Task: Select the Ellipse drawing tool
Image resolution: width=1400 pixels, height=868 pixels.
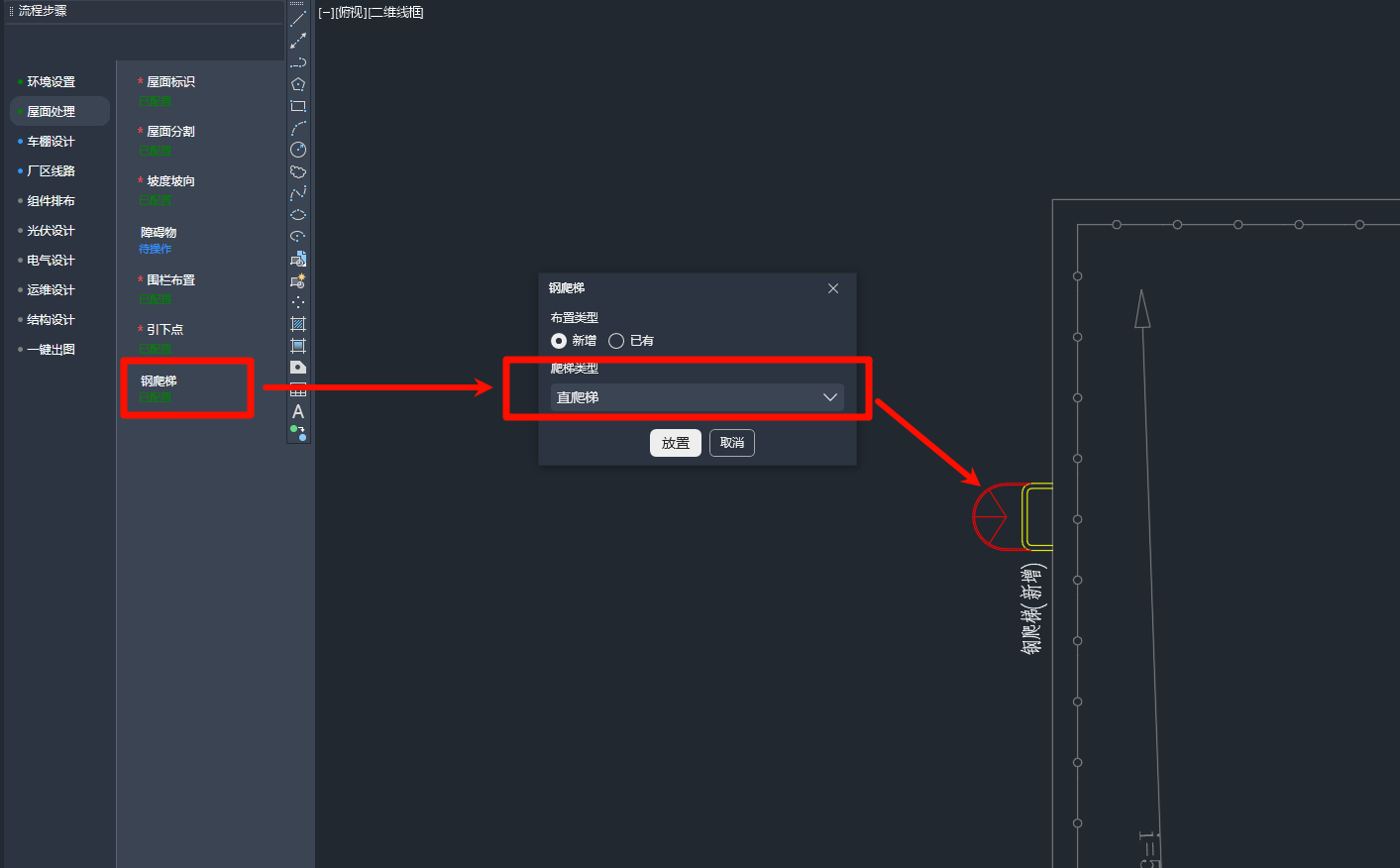Action: [298, 215]
